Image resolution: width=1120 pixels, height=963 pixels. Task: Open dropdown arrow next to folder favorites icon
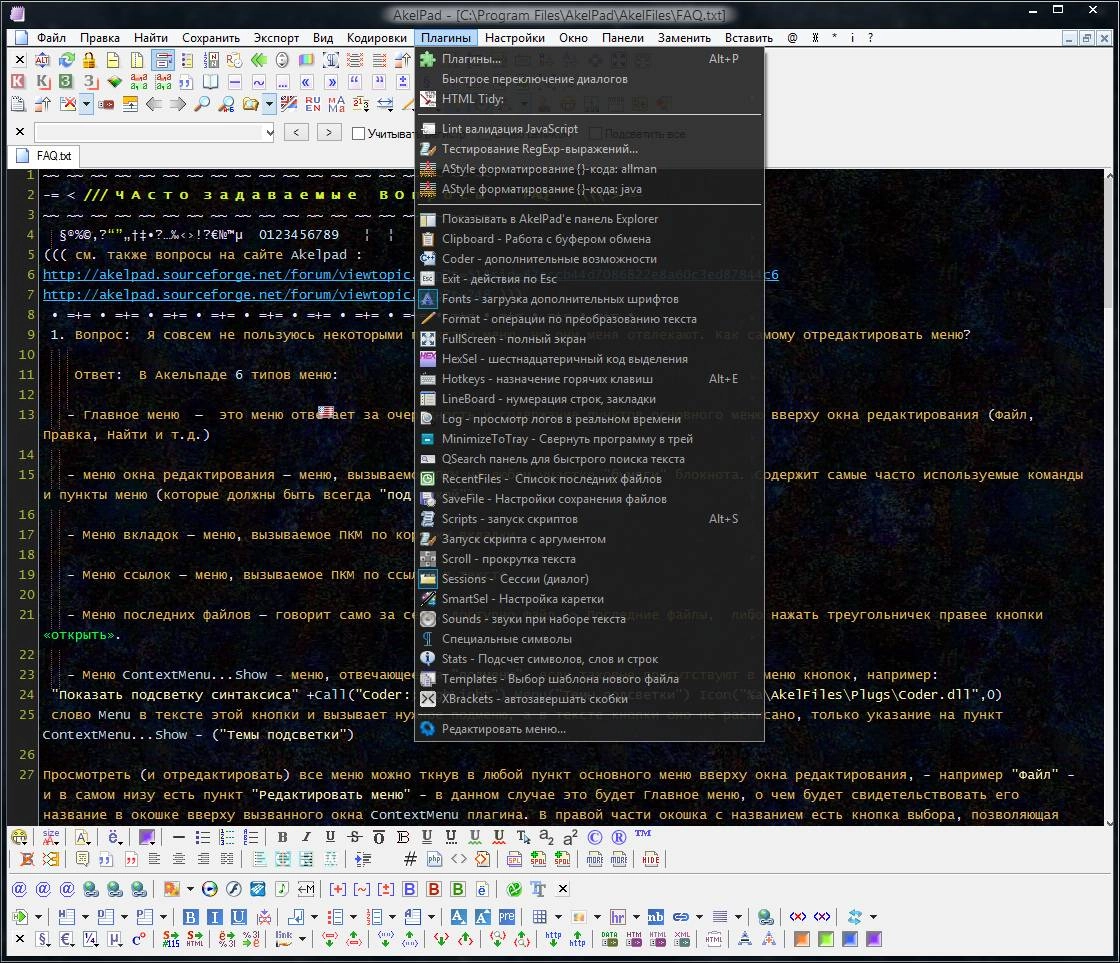(269, 104)
